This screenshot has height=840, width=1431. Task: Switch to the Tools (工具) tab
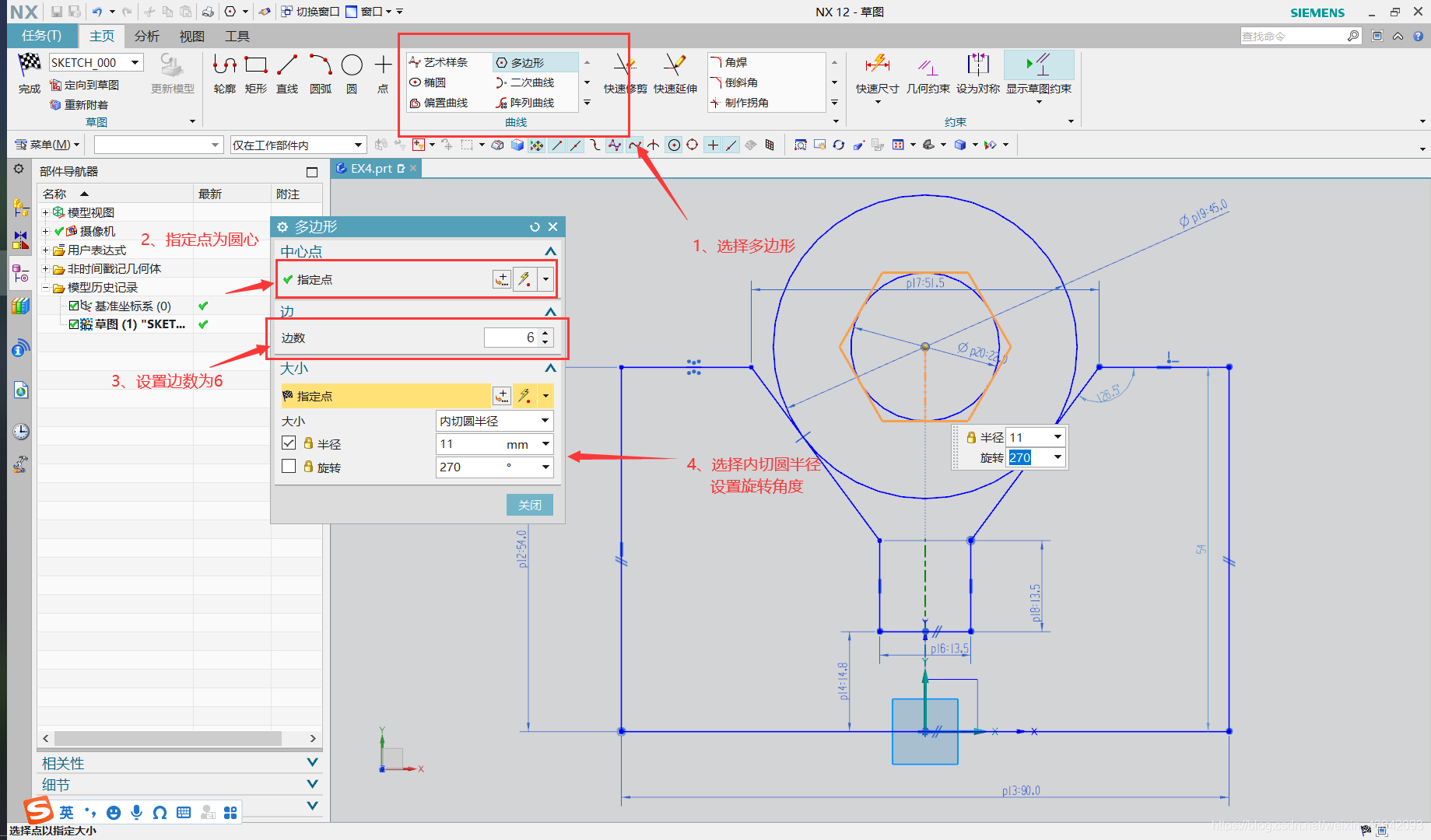pos(237,36)
